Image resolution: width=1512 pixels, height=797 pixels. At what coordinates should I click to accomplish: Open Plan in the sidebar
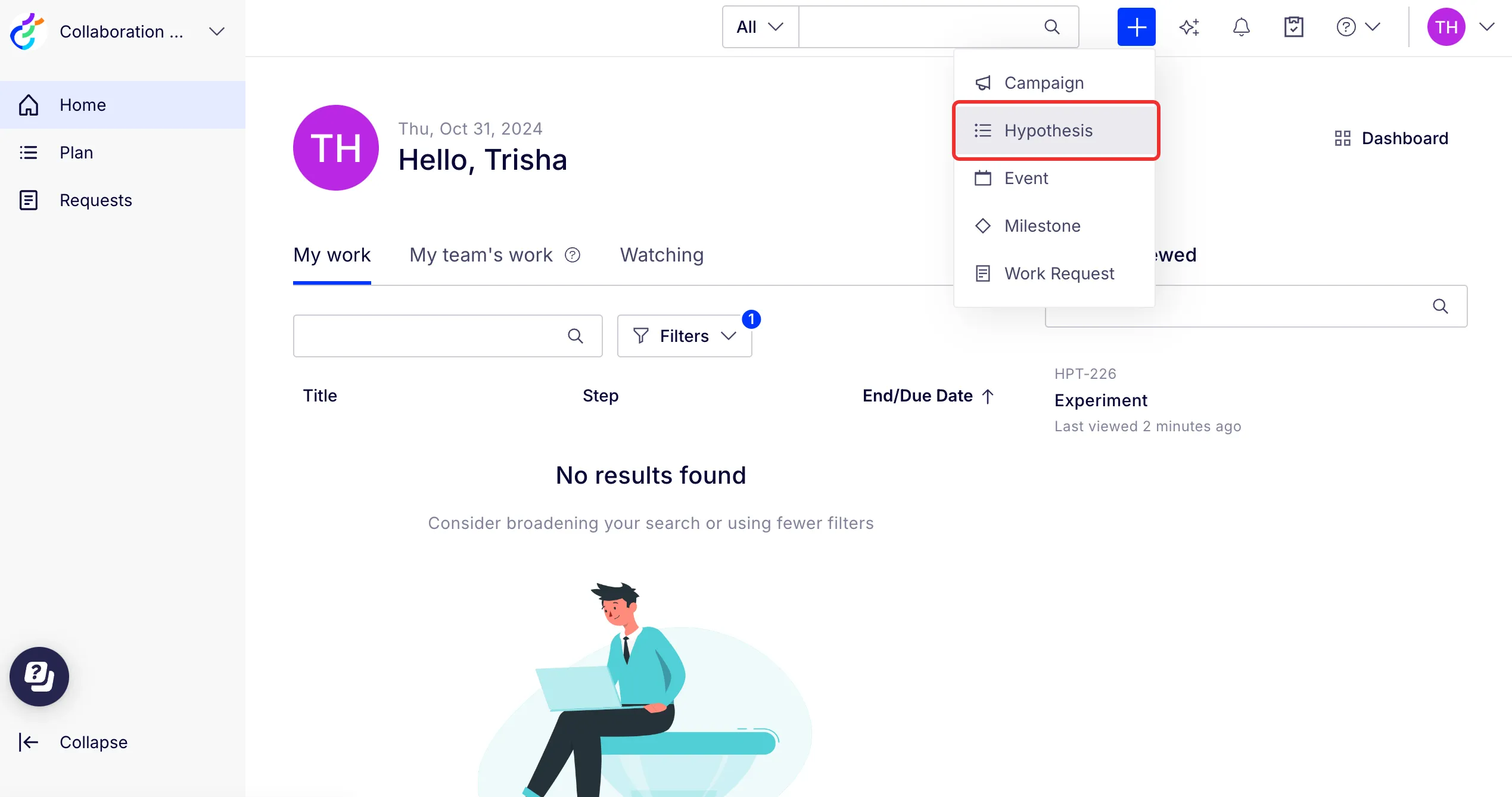coord(123,152)
